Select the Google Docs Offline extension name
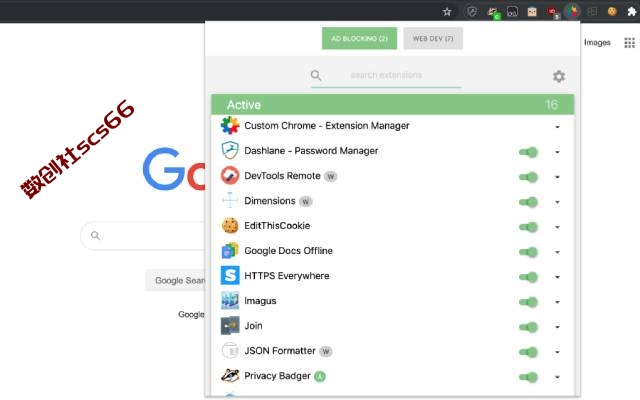 tap(288, 251)
